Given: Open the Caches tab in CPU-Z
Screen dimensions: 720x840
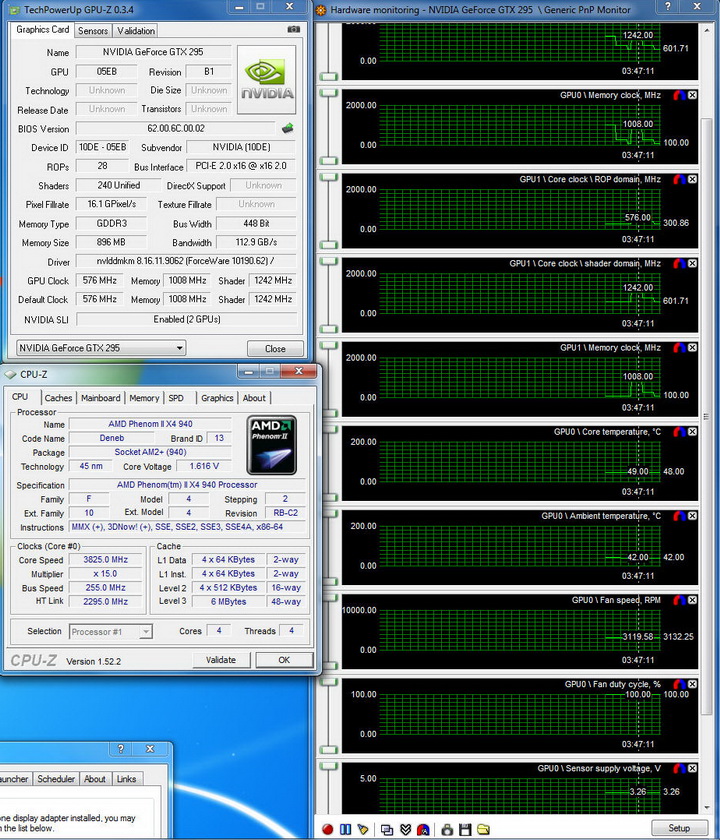Looking at the screenshot, I should tap(58, 398).
